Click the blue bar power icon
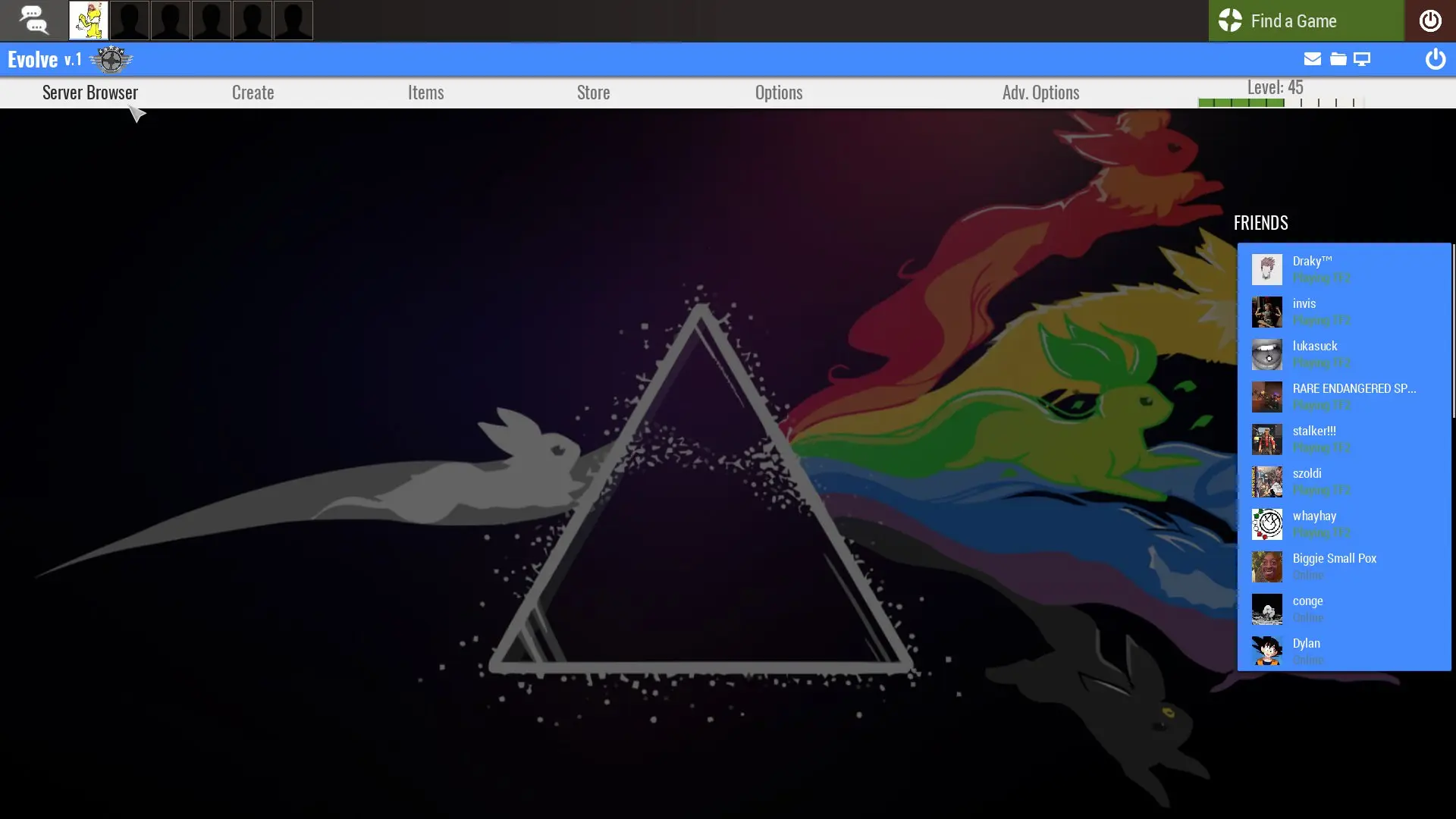The width and height of the screenshot is (1456, 819). [x=1435, y=59]
